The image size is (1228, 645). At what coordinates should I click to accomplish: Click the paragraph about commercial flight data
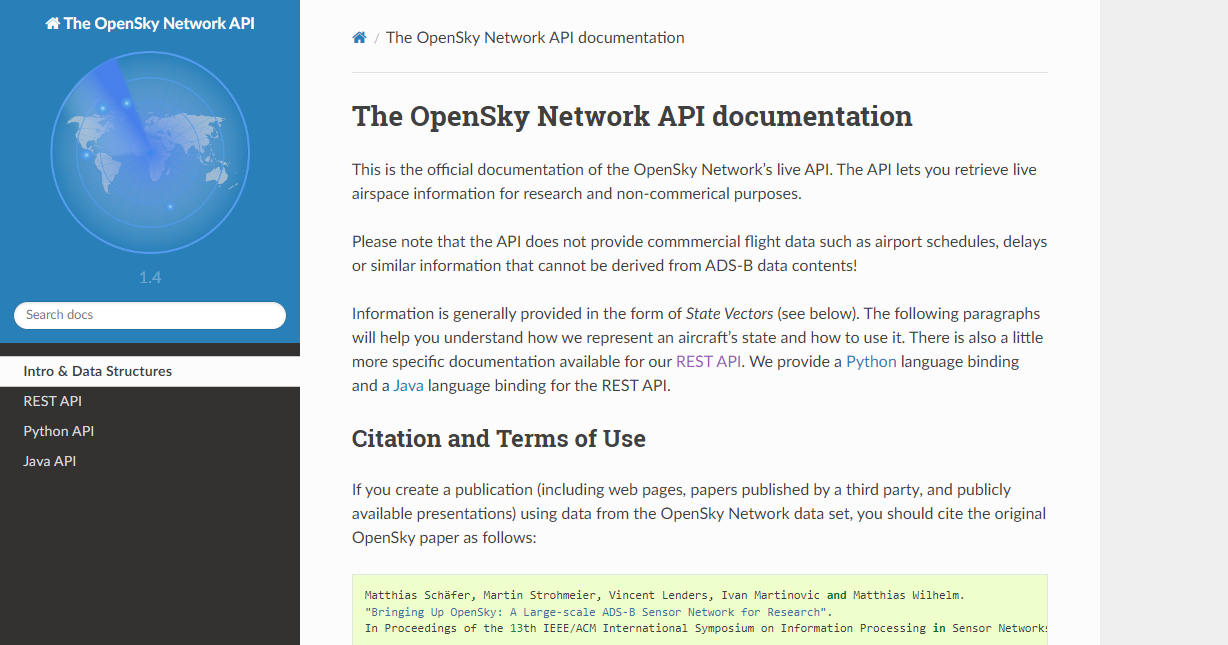click(699, 254)
